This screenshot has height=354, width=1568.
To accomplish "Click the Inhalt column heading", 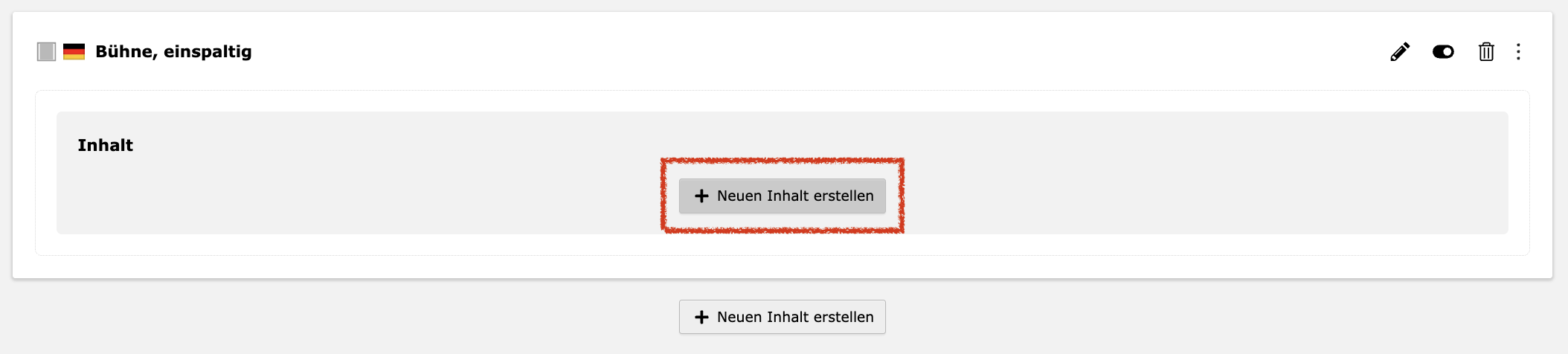I will [x=105, y=146].
